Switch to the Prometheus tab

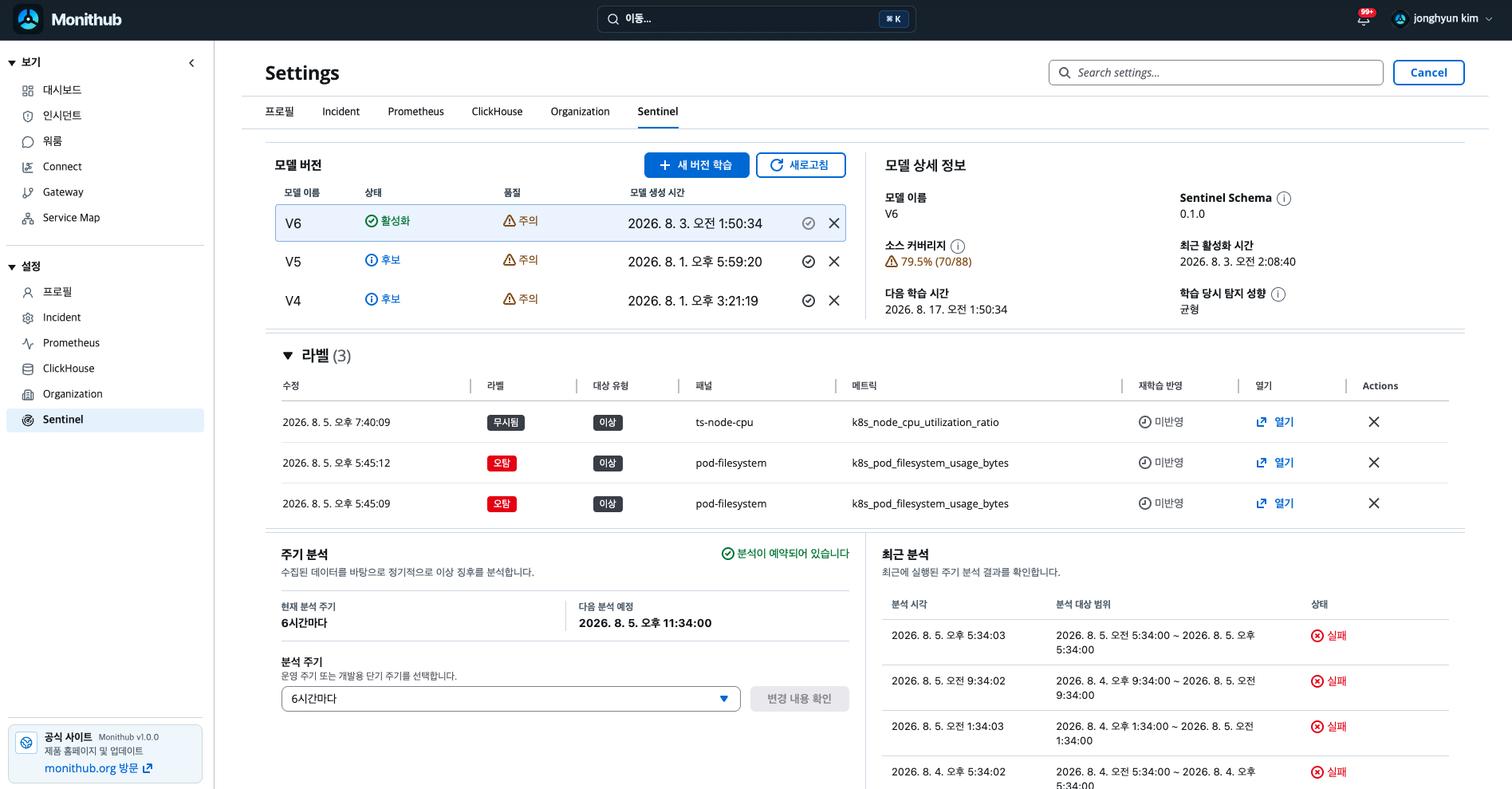(415, 112)
